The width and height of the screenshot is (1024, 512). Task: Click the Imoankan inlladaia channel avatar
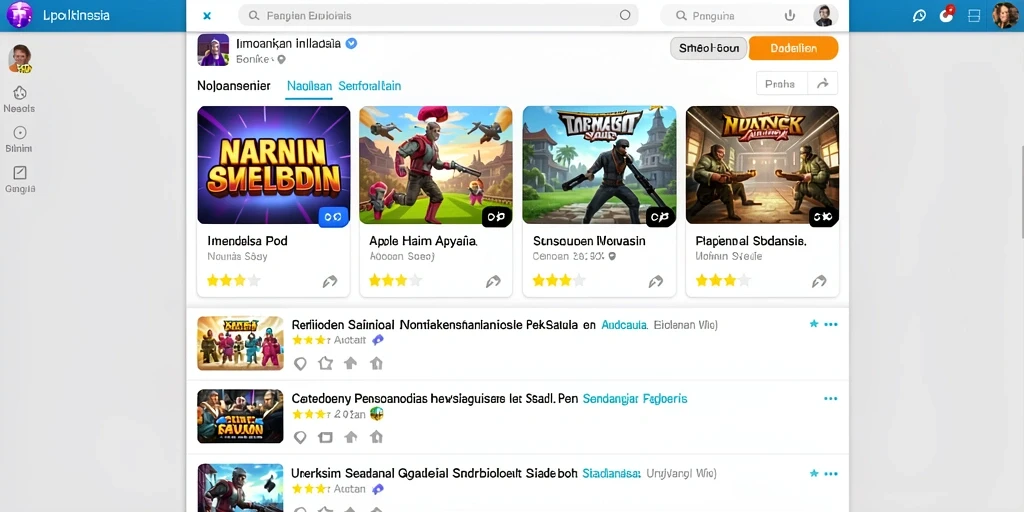[x=213, y=50]
